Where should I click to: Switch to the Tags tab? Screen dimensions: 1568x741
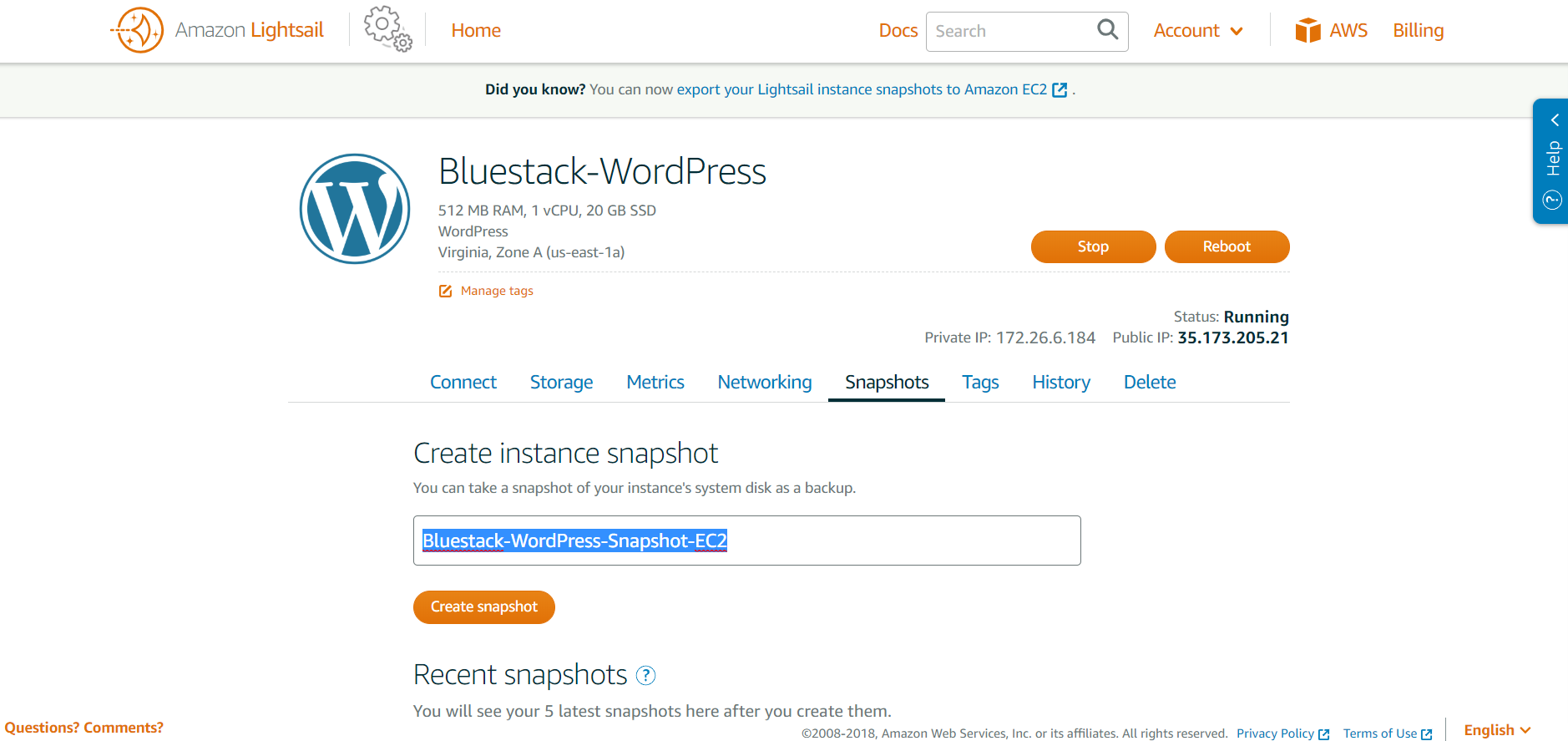click(980, 382)
